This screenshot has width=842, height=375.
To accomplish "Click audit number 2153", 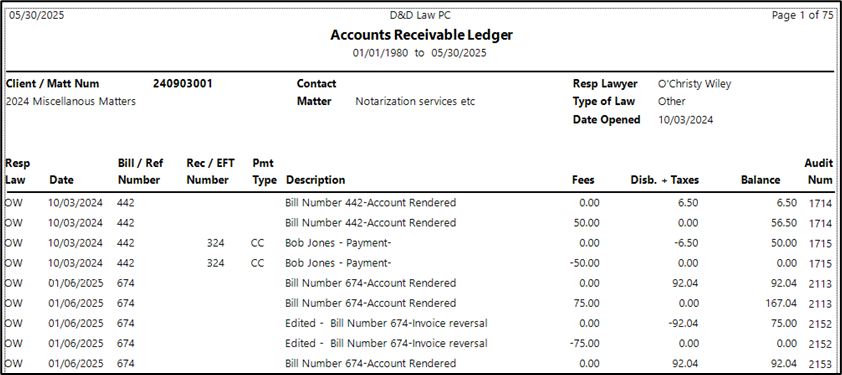I will click(820, 364).
